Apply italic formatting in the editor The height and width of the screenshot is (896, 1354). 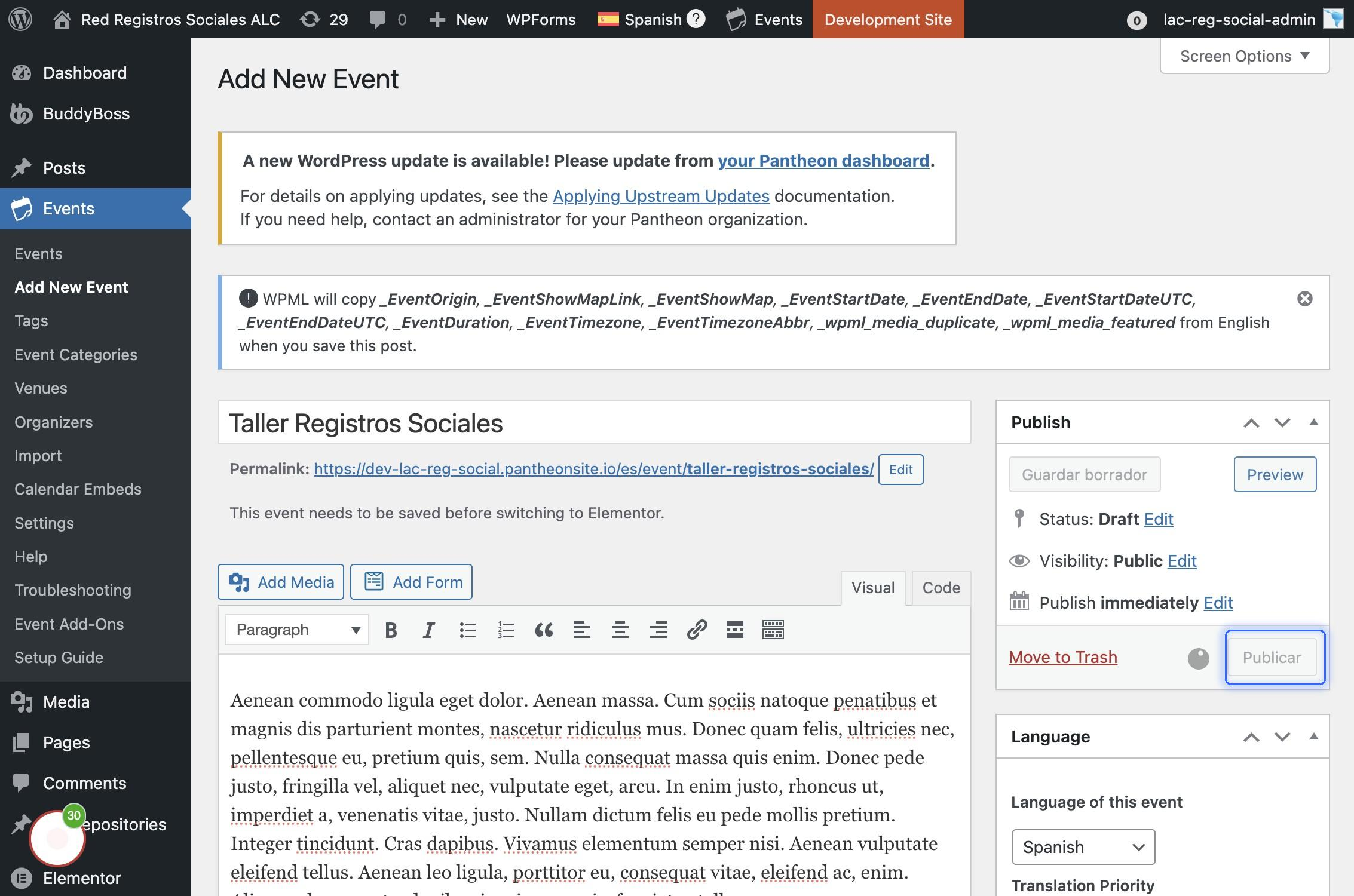click(428, 630)
